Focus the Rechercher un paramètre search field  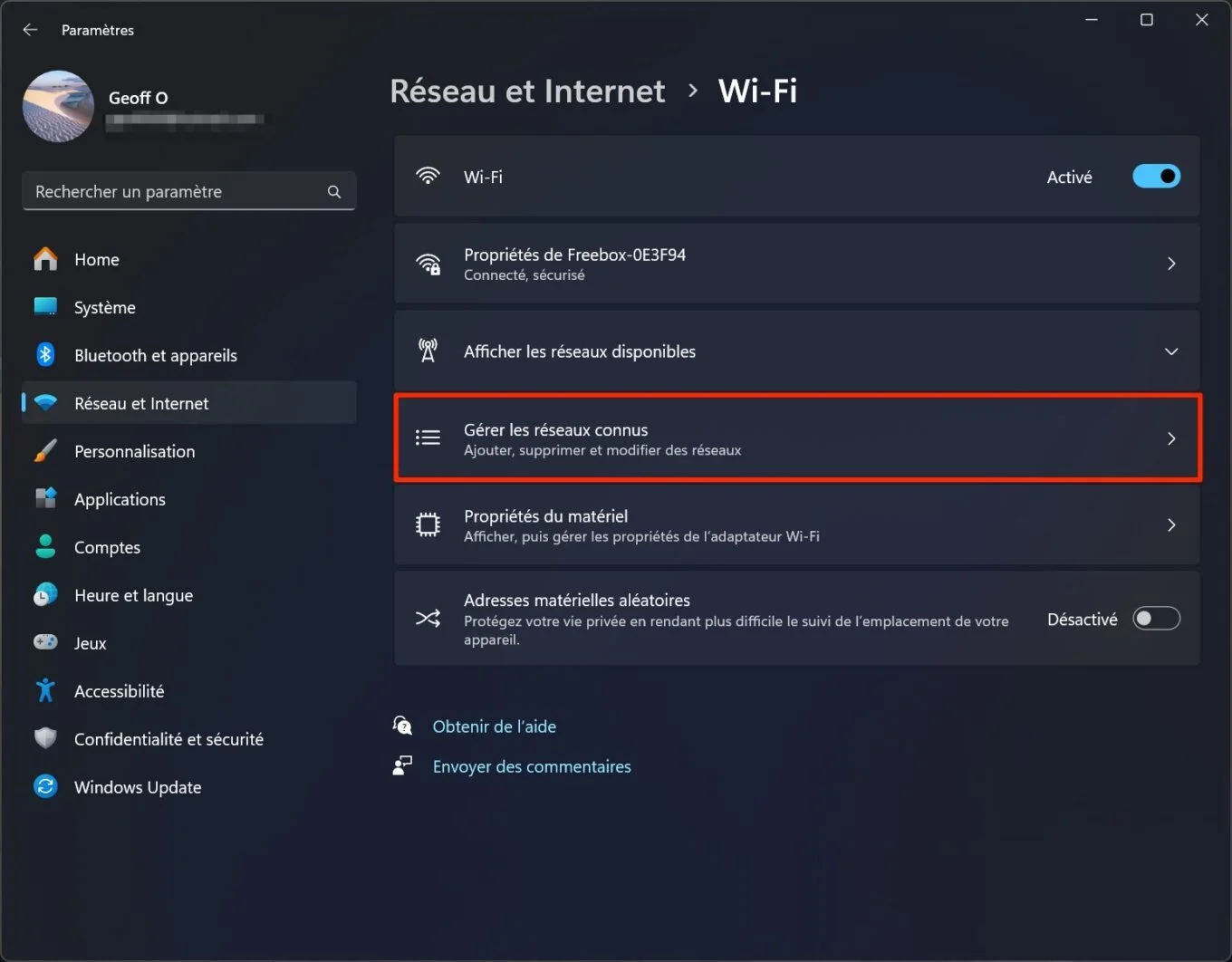[188, 191]
